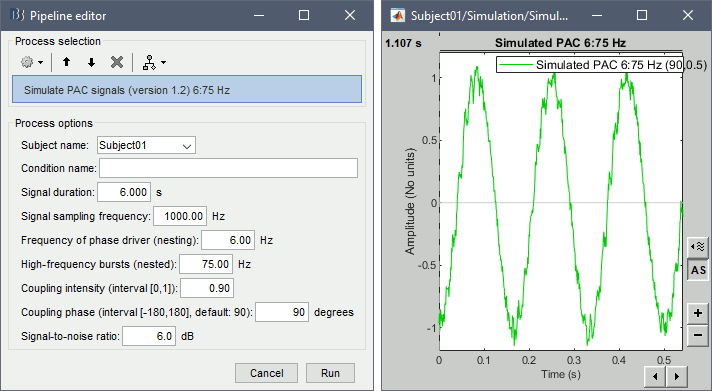
Task: Close the Subject01 simulation figure window
Action: click(687, 15)
